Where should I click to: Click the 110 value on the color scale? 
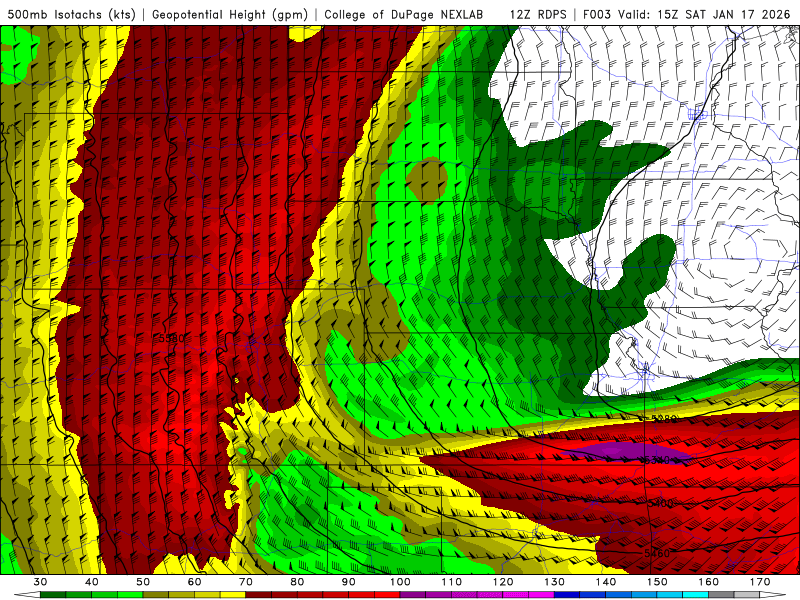click(452, 582)
